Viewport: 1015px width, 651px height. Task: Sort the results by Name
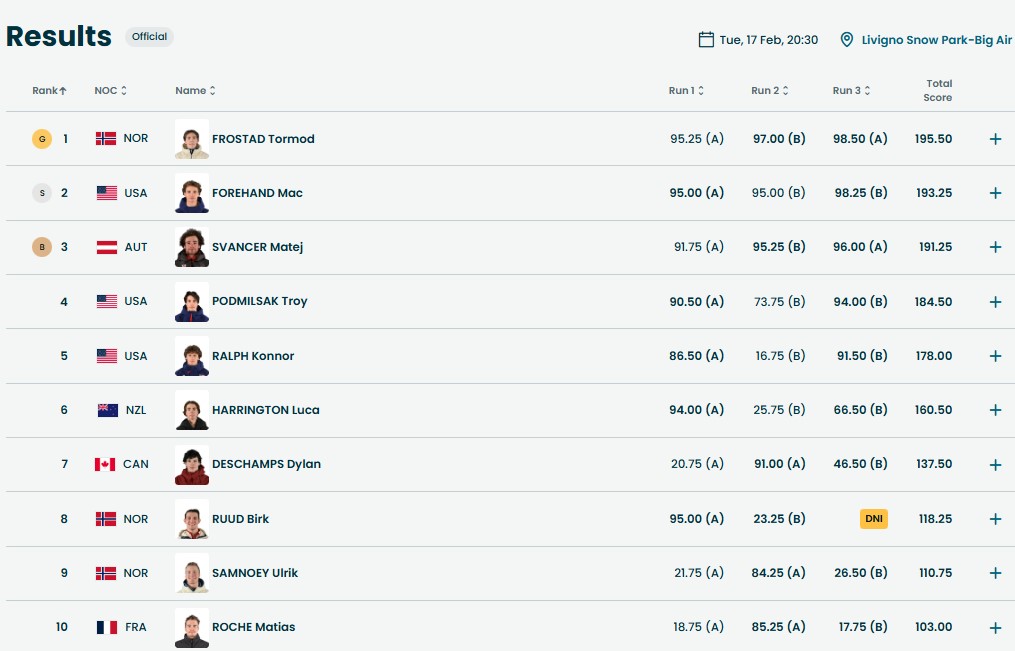[195, 91]
